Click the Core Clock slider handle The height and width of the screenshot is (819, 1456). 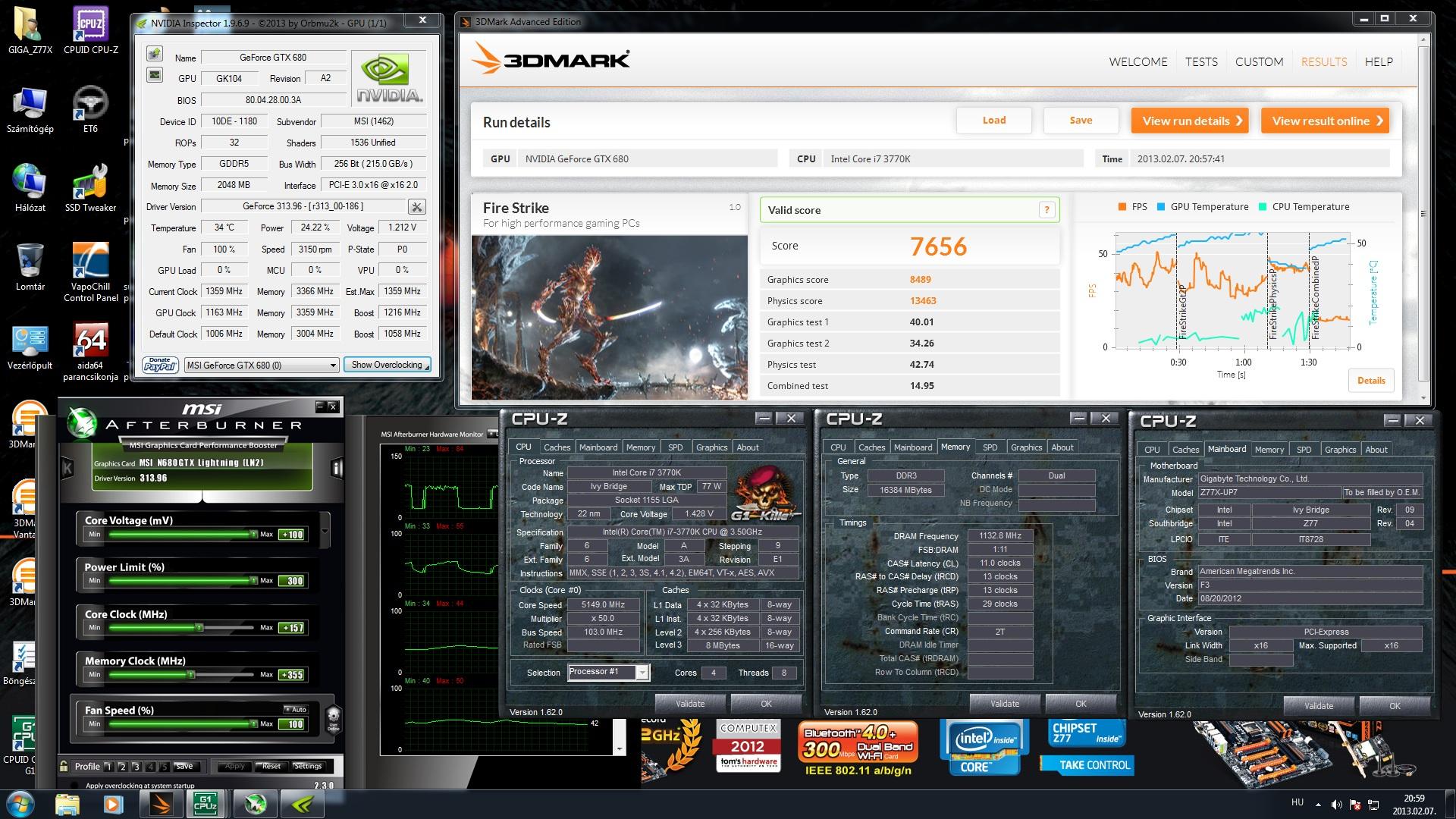click(199, 627)
